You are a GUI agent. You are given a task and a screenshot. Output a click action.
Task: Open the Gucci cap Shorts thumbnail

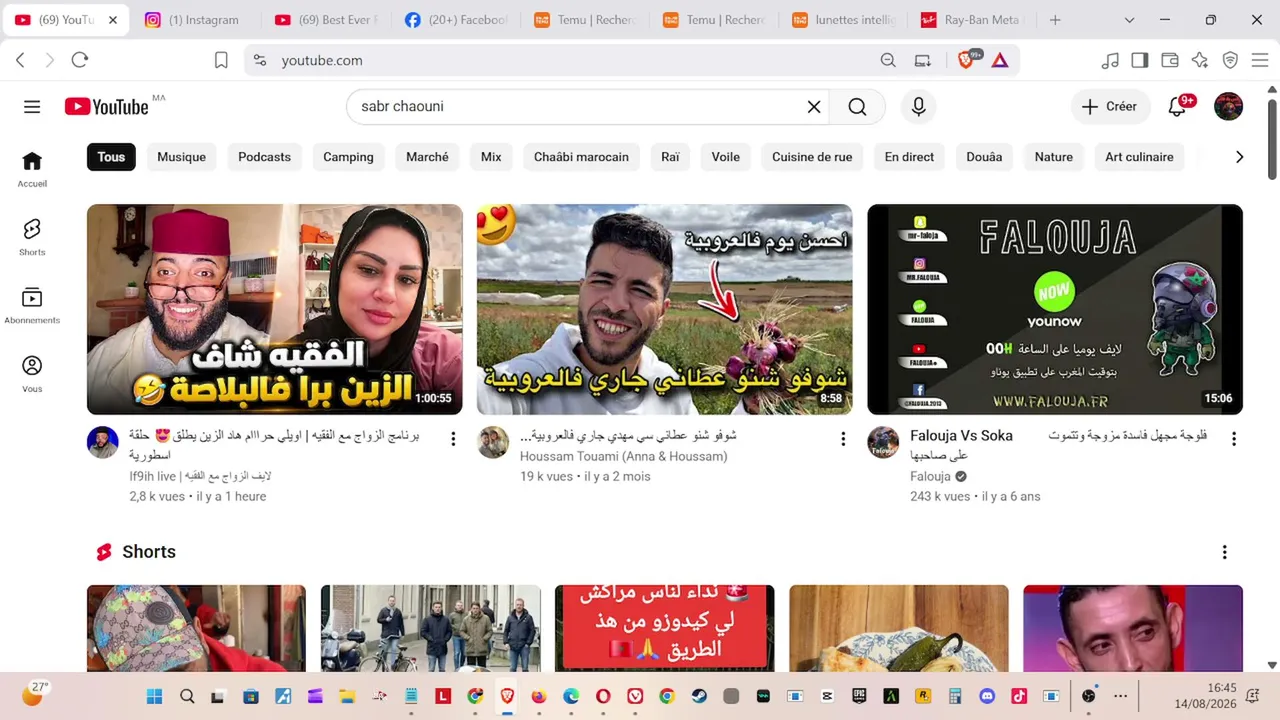(196, 628)
